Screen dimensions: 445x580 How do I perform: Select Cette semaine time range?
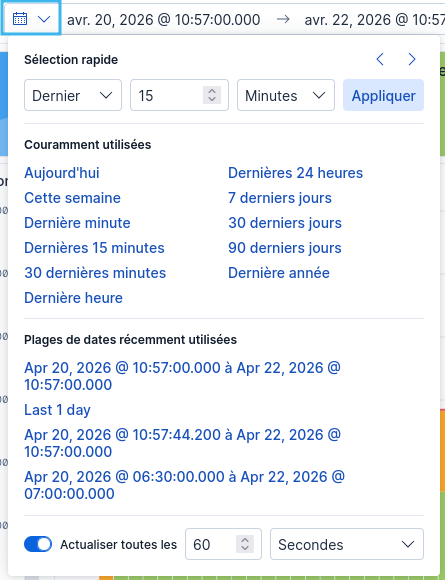click(x=73, y=198)
